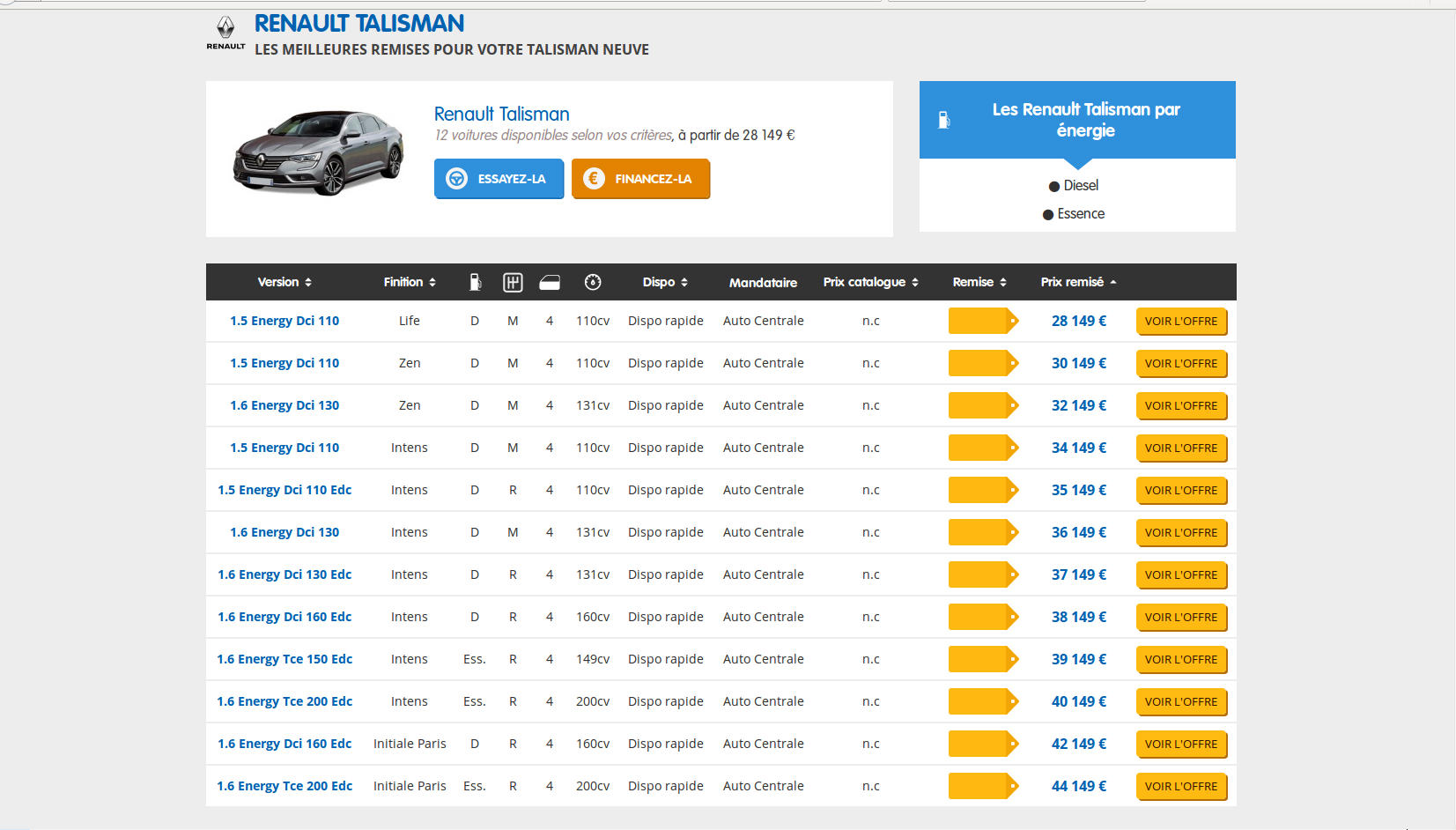Open 1.6 Energy Tce 200 Edc Initiale Paris link

285,786
